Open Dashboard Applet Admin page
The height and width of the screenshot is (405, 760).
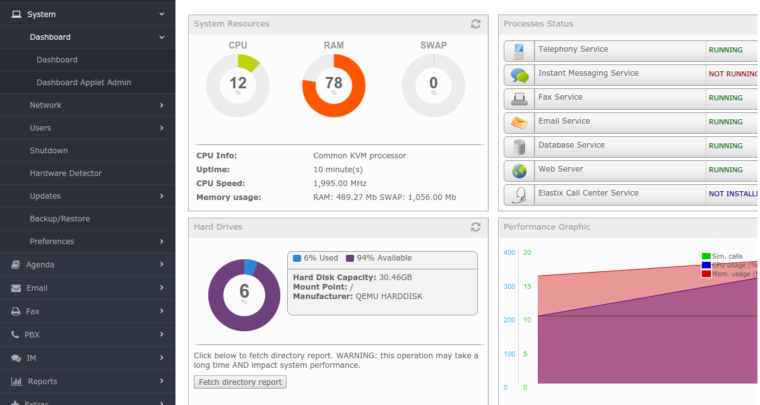[84, 82]
